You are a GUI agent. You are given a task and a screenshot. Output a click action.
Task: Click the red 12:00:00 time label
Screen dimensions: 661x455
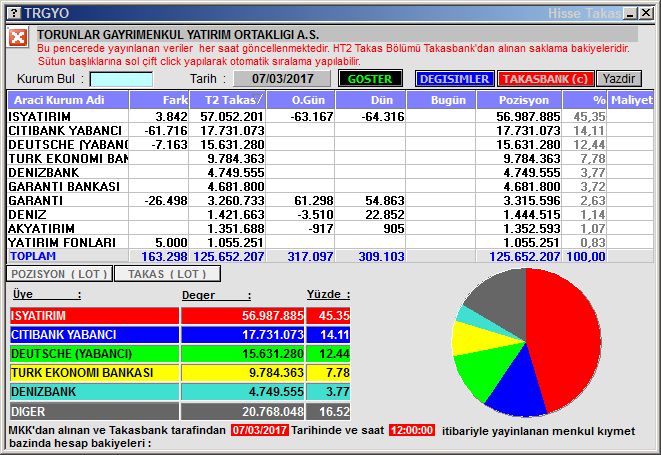pyautogui.click(x=412, y=430)
